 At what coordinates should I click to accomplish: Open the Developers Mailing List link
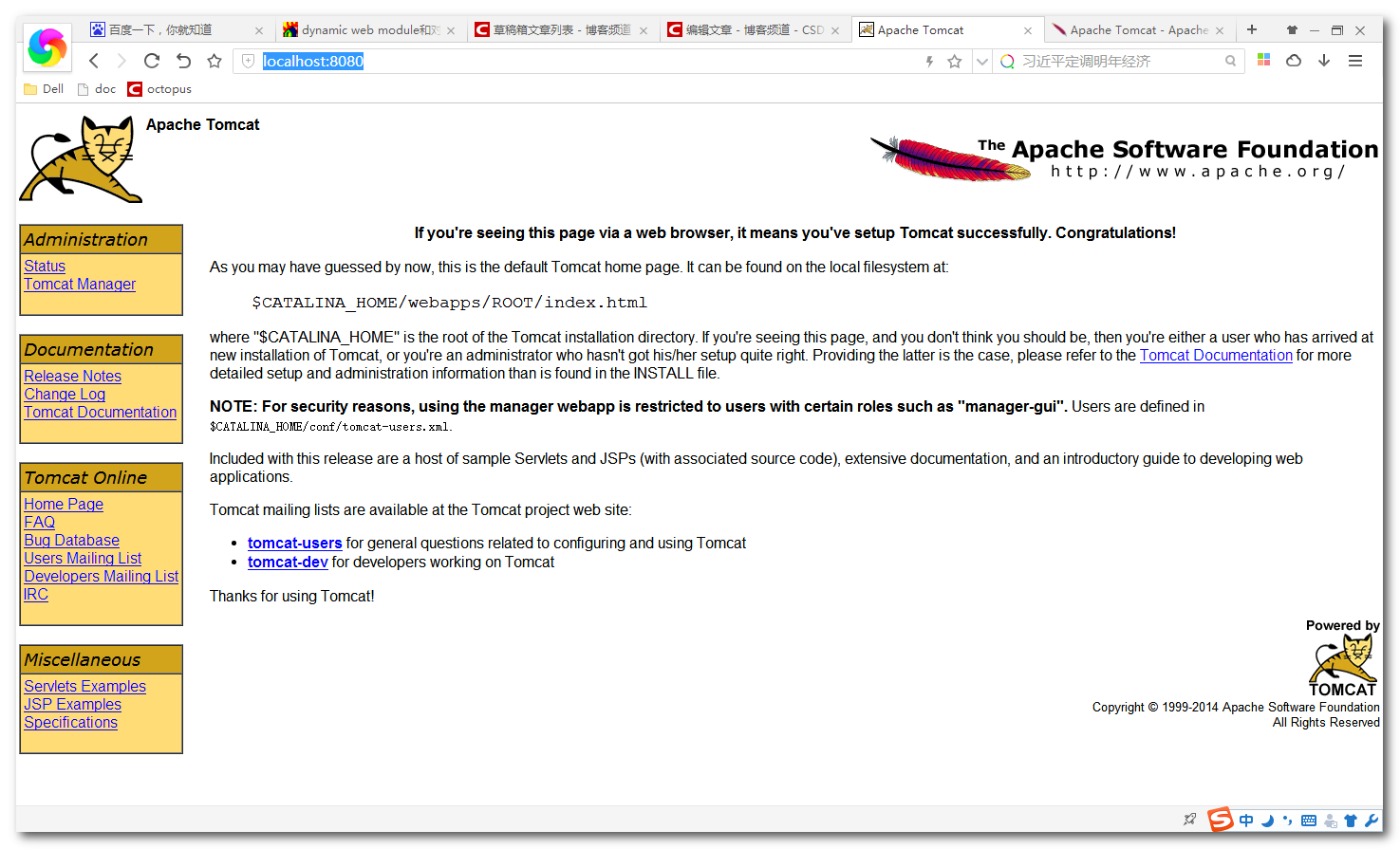[102, 576]
